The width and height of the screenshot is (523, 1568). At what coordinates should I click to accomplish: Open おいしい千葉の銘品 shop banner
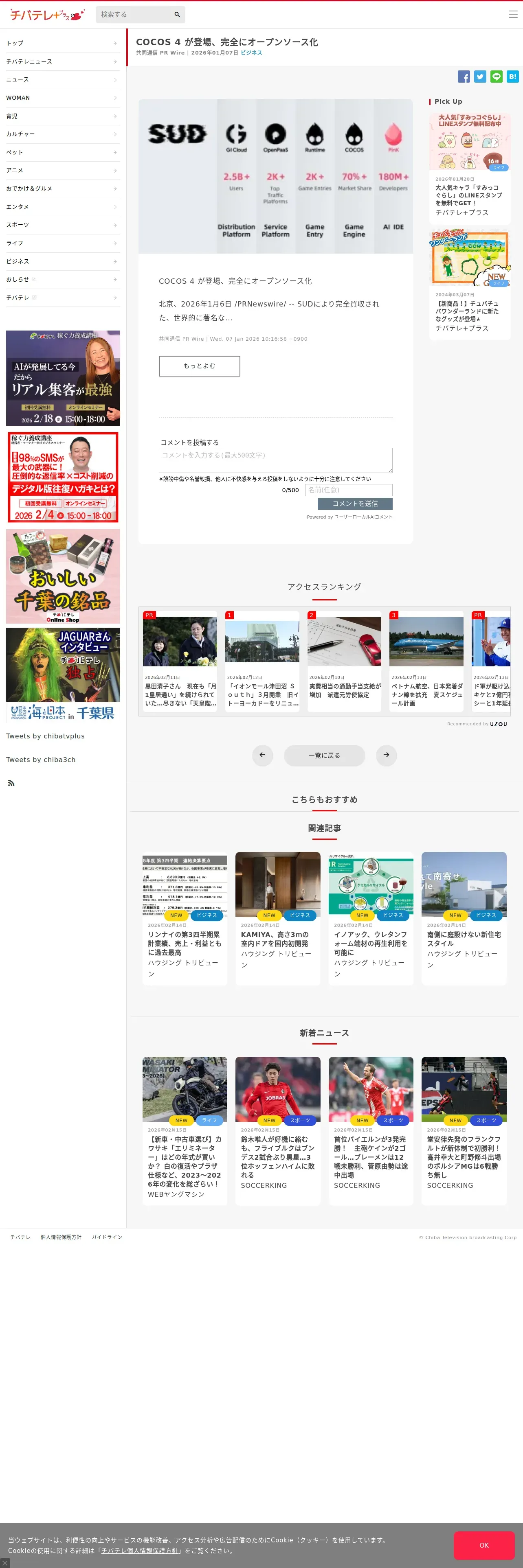tap(63, 576)
